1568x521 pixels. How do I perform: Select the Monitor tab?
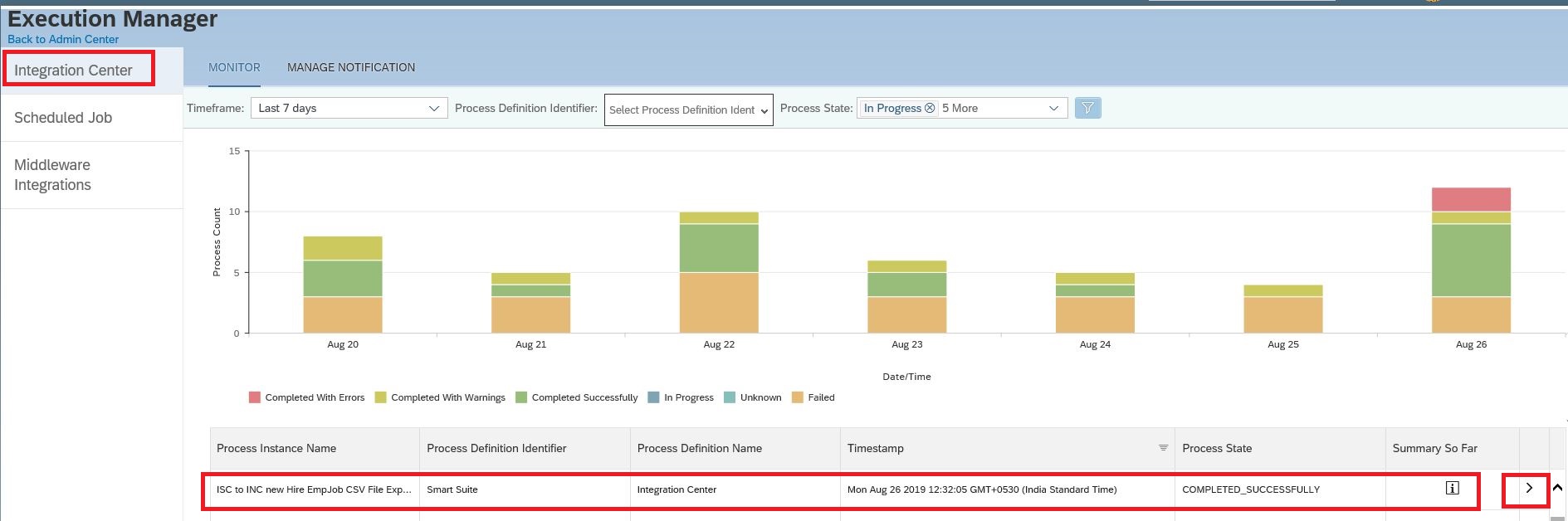tap(234, 67)
